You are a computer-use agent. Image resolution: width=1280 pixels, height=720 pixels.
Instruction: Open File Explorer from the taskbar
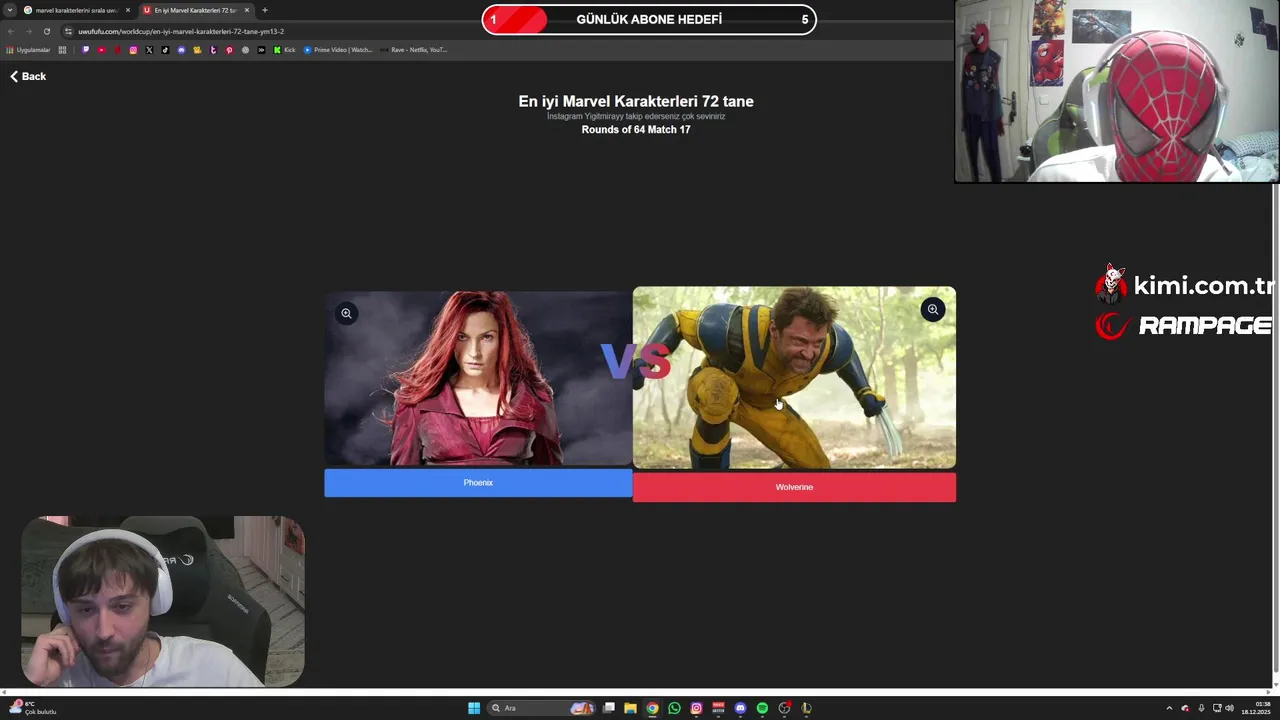pos(630,708)
